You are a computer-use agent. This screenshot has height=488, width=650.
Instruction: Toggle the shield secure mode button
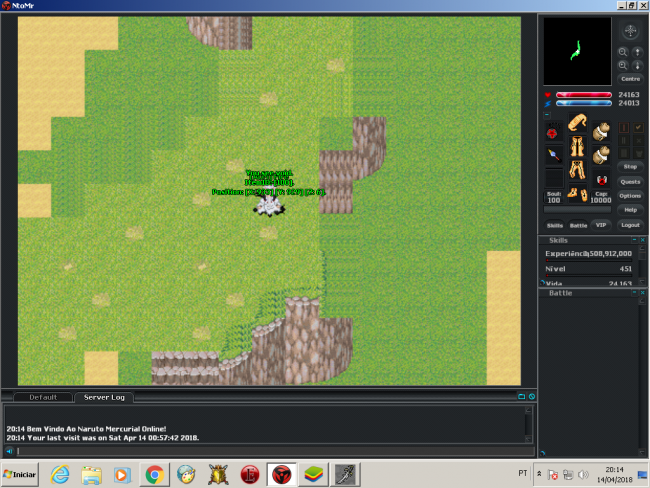[x=638, y=153]
